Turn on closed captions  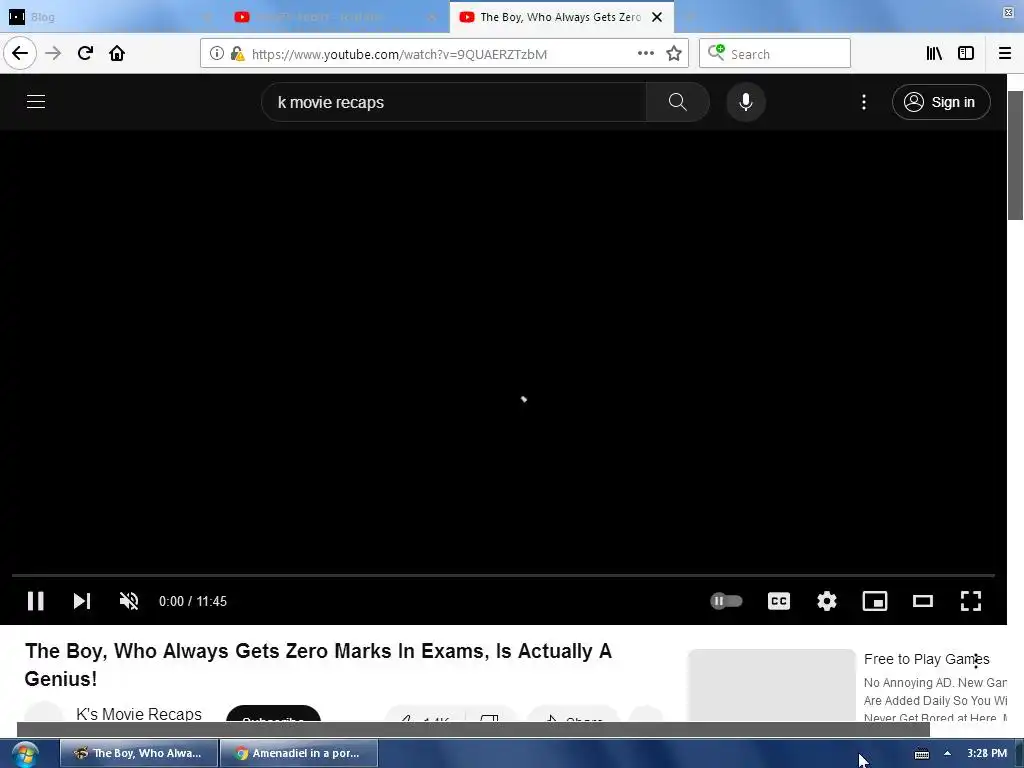(x=778, y=601)
